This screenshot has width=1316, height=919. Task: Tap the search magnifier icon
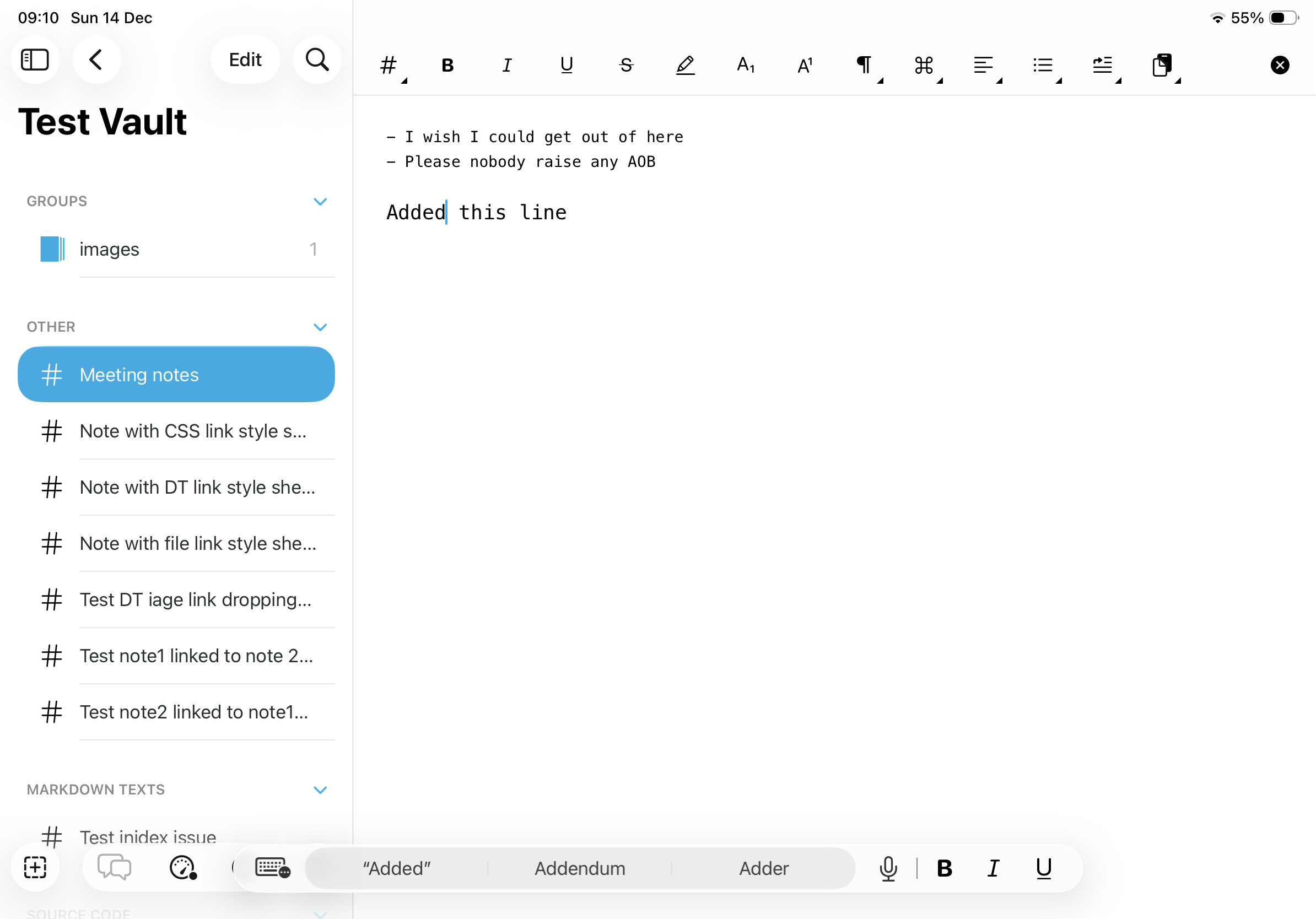(317, 60)
